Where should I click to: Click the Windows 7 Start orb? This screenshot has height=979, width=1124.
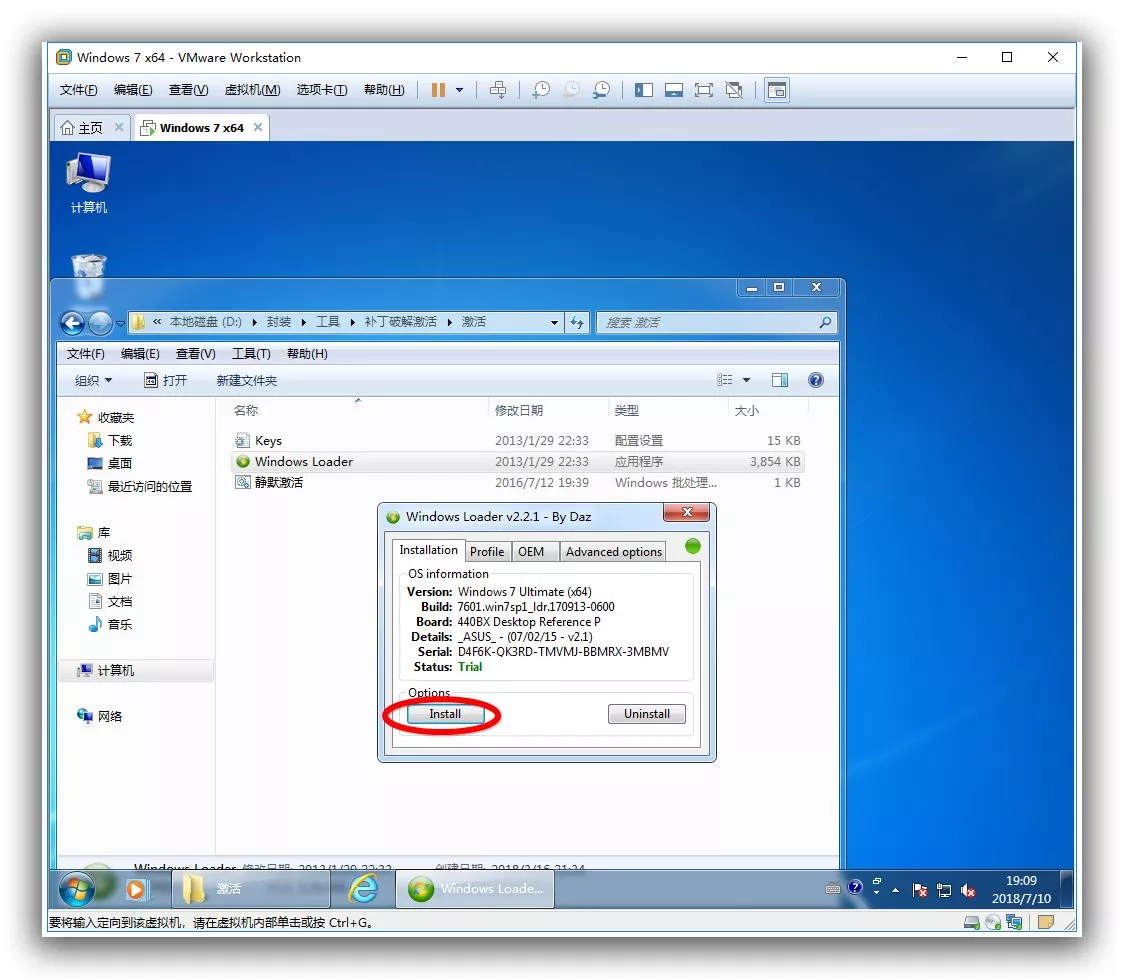[x=77, y=888]
